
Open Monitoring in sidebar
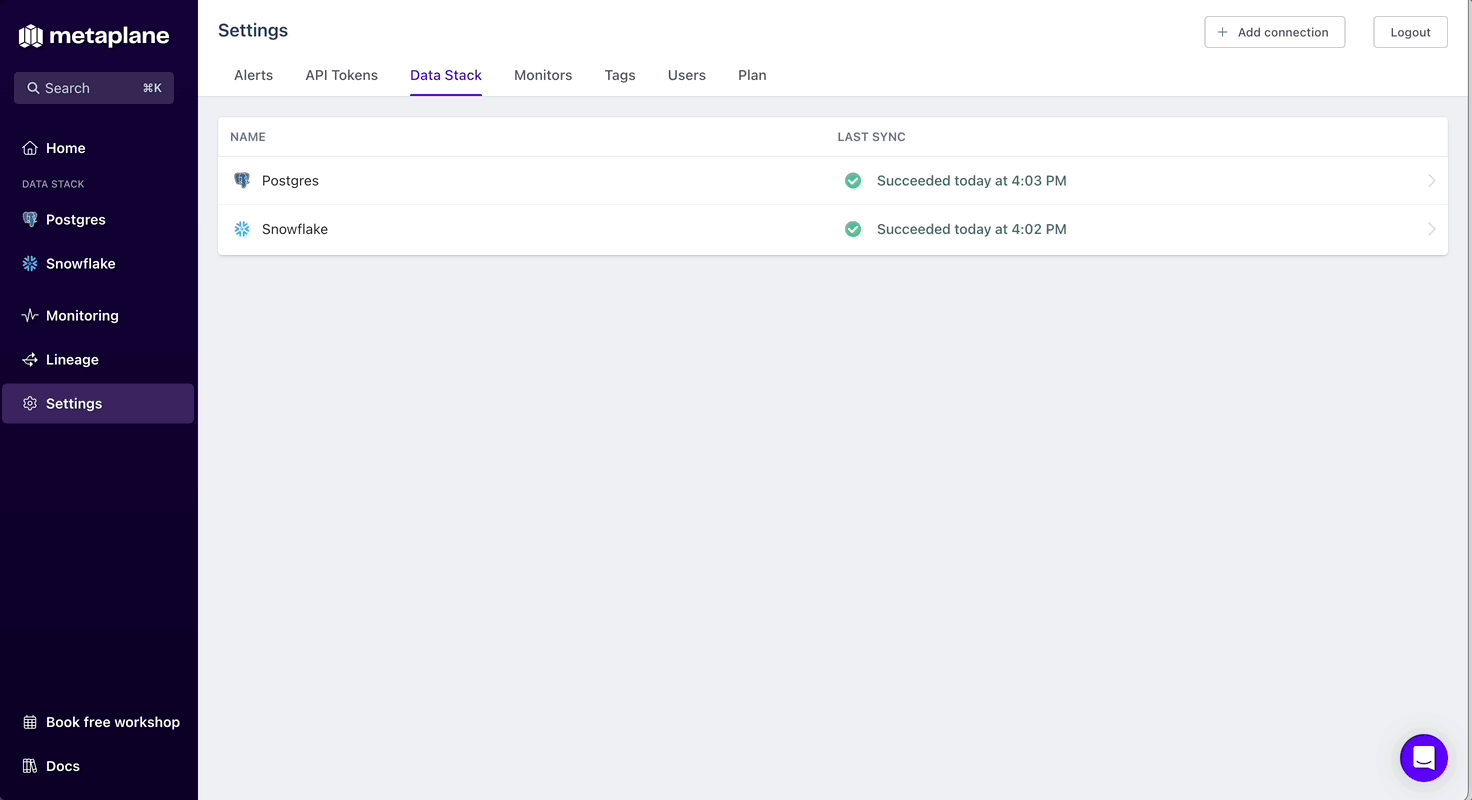98,316
